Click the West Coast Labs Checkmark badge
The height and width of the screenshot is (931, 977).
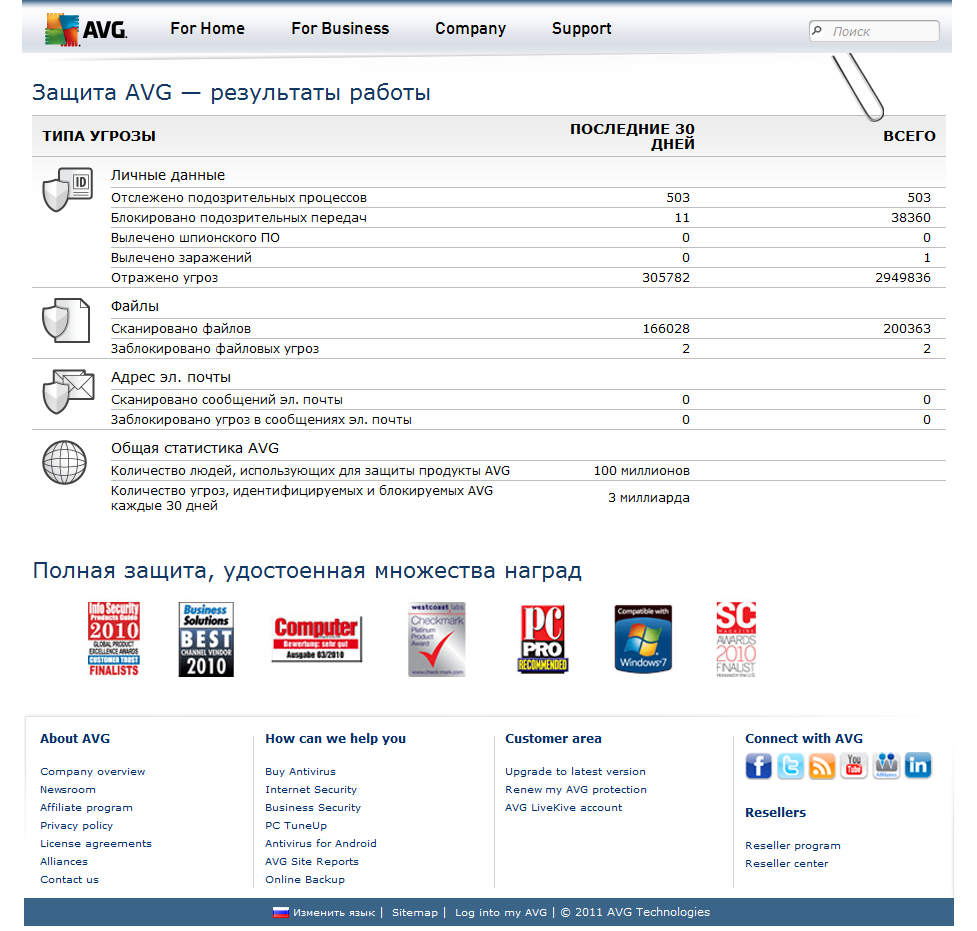pyautogui.click(x=437, y=639)
